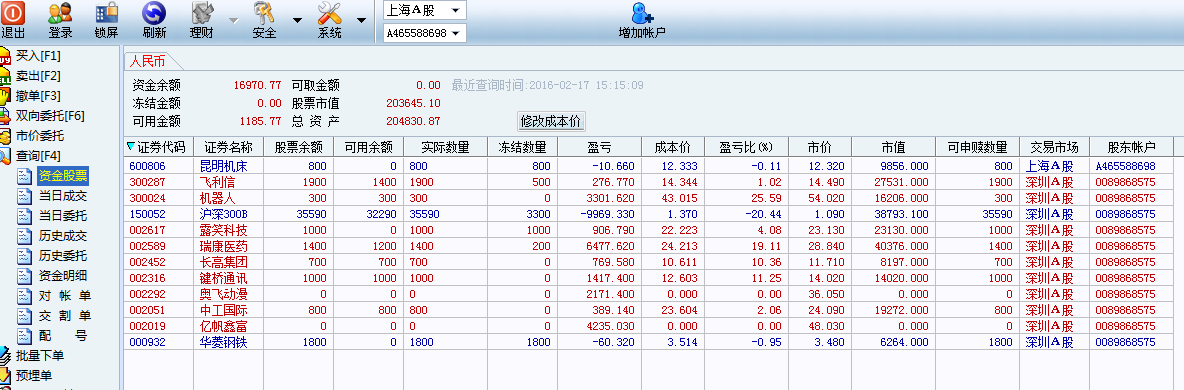The width and height of the screenshot is (1184, 390).
Task: Select 飞利信 stock name
Action: click(x=217, y=182)
